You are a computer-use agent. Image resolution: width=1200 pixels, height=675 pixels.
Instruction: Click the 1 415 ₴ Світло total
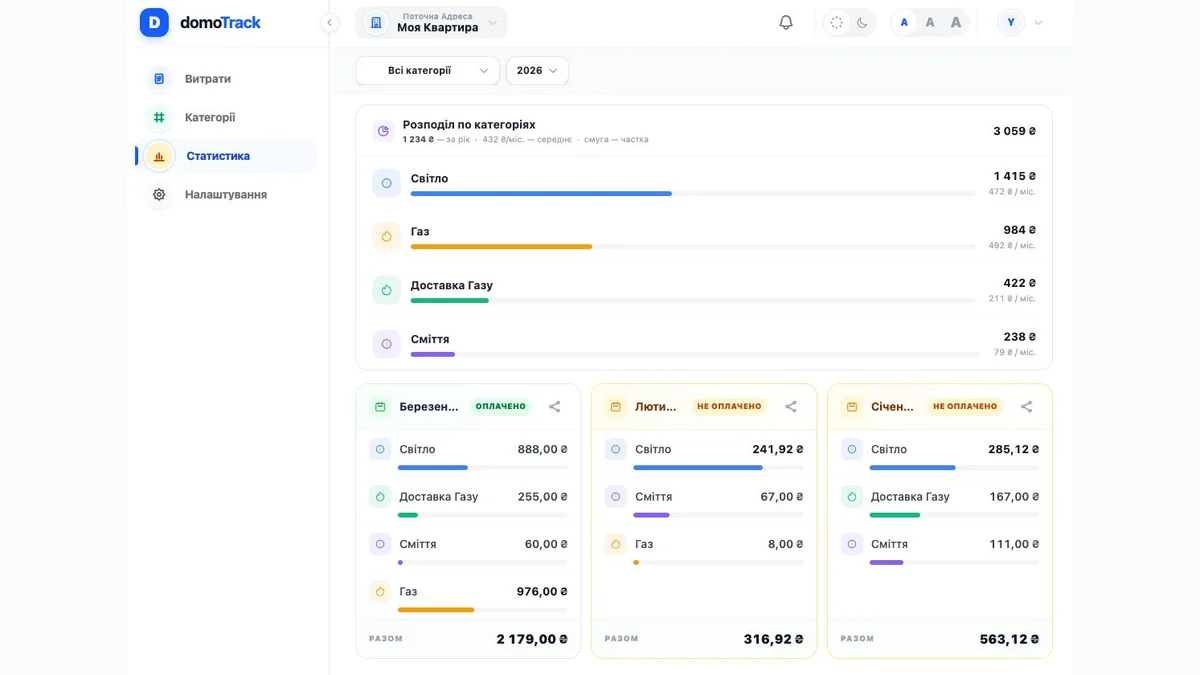1015,176
